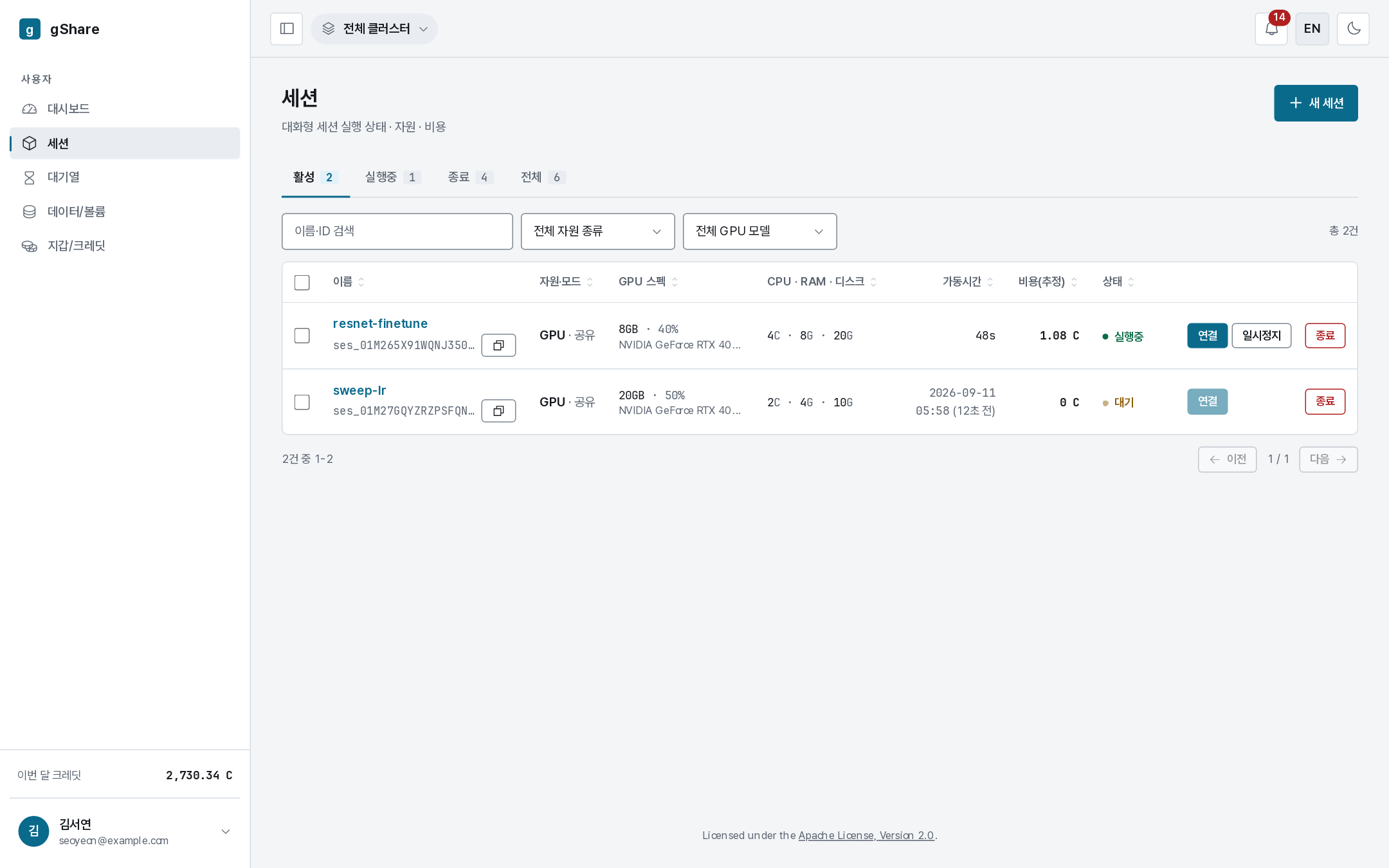Open 데이터/볼륨 in sidebar
The image size is (1389, 868).
pos(125,212)
